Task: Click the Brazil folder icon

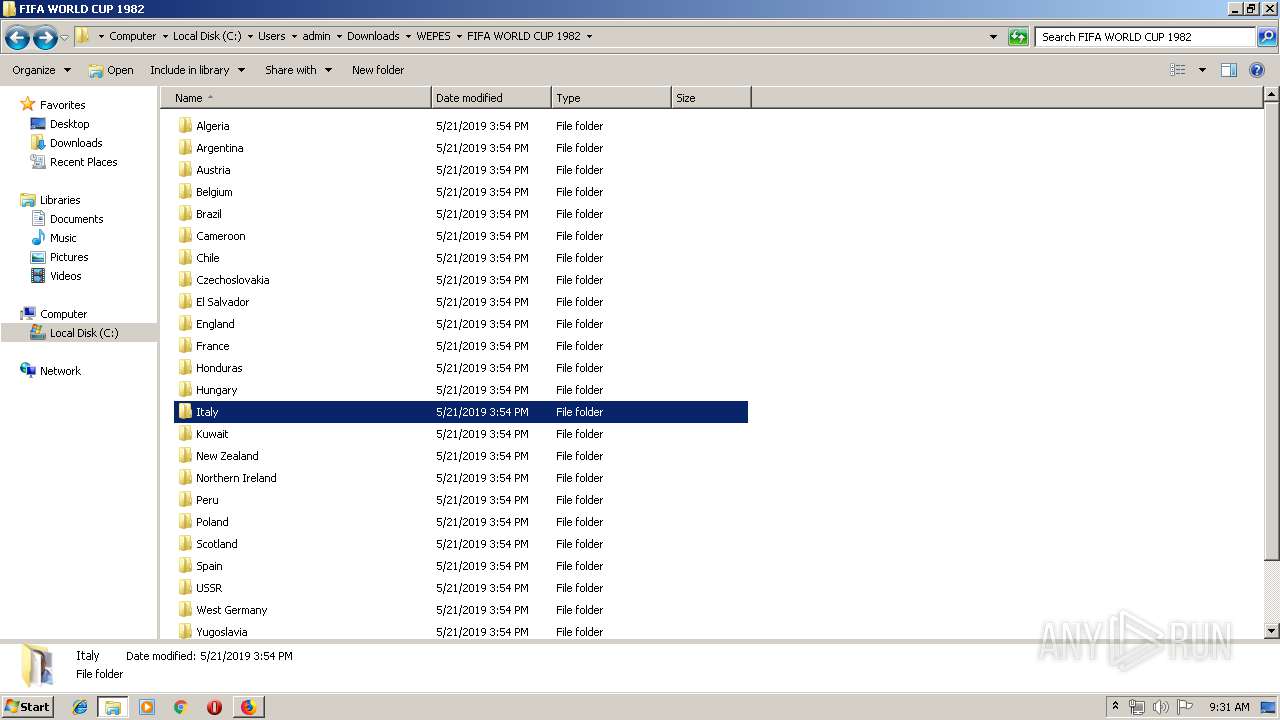Action: click(185, 214)
